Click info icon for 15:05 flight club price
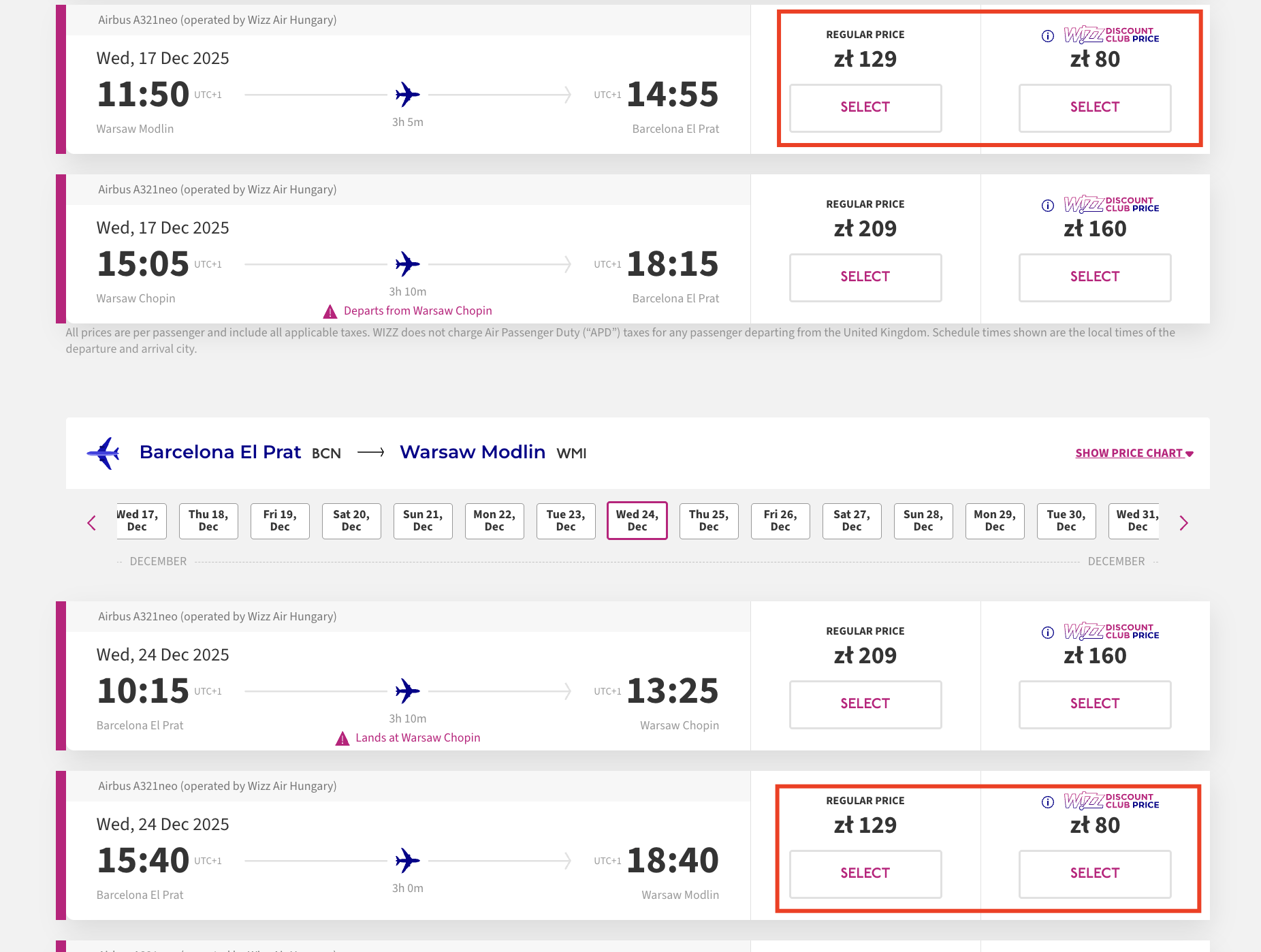Screen dimensions: 1261x952 point(1048,206)
